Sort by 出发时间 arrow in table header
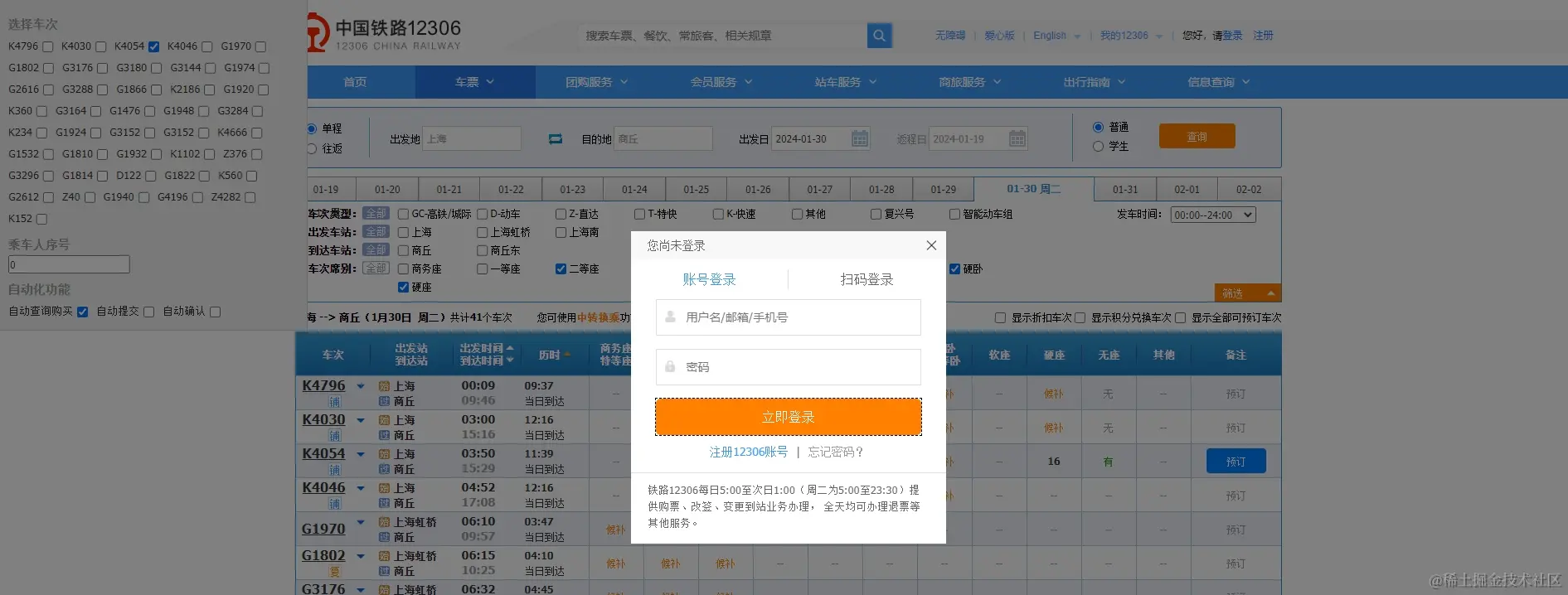Screen dimensions: 1568x595 [509, 348]
